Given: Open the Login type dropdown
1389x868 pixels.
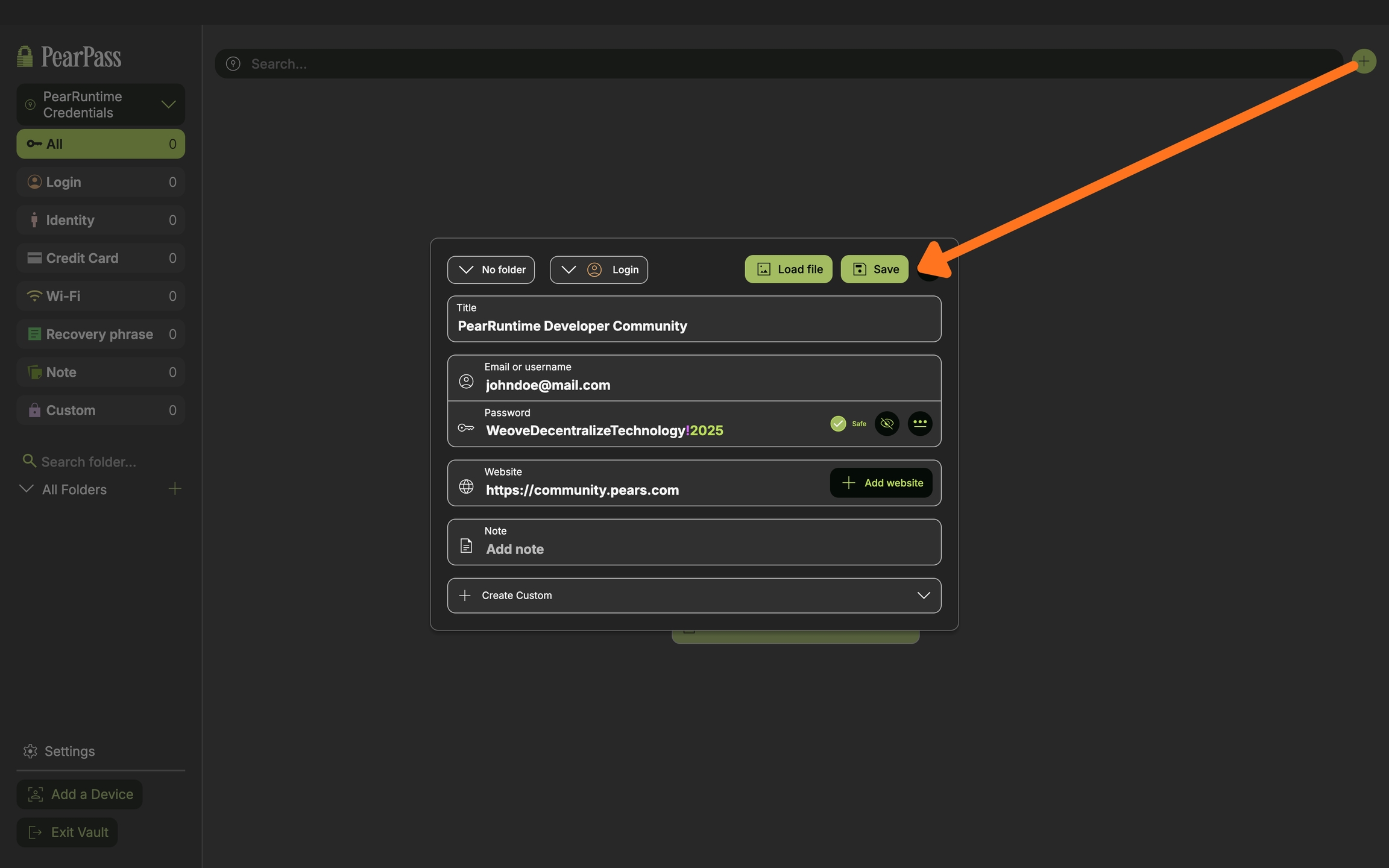Looking at the screenshot, I should point(599,269).
